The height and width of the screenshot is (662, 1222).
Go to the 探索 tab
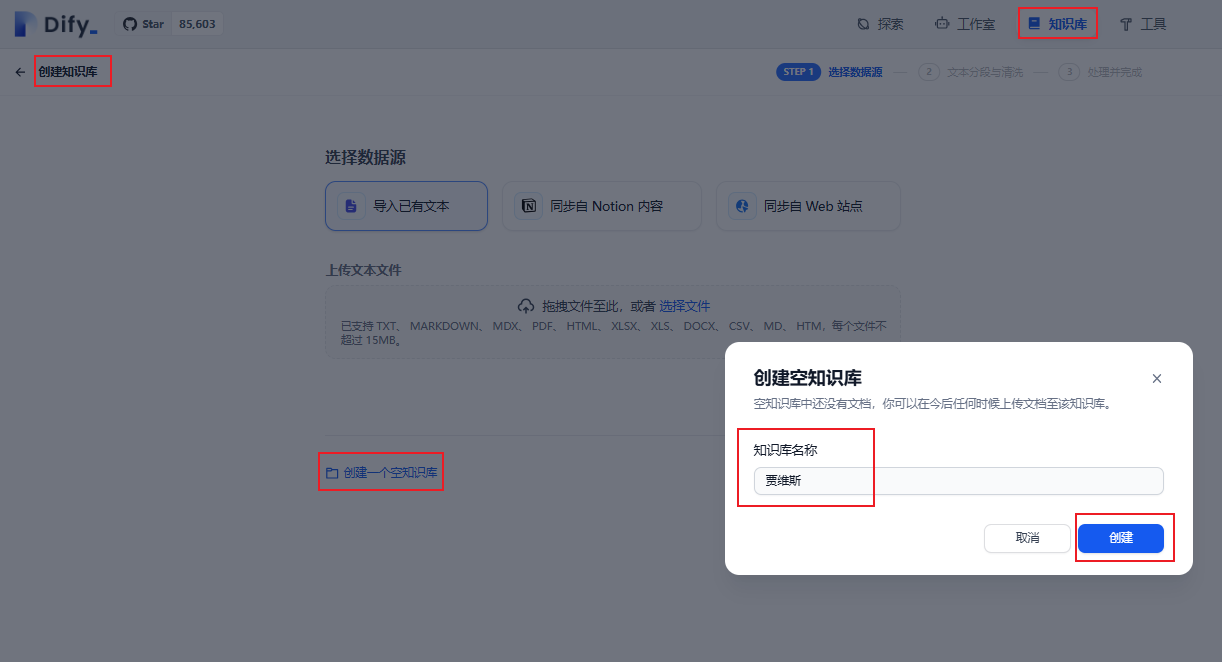(881, 24)
